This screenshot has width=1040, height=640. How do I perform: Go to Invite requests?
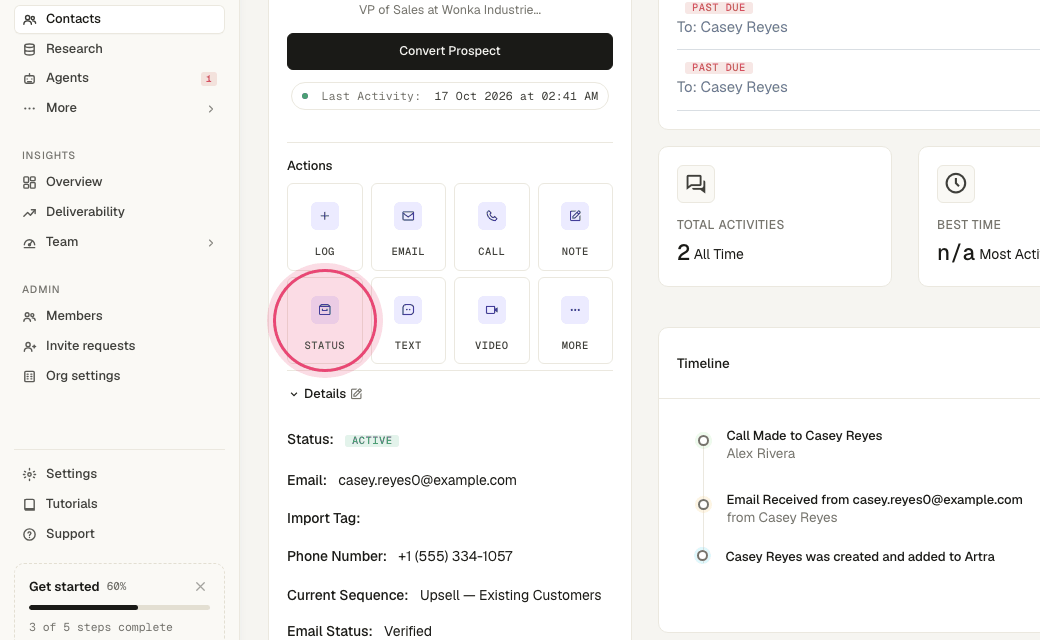pyautogui.click(x=119, y=346)
